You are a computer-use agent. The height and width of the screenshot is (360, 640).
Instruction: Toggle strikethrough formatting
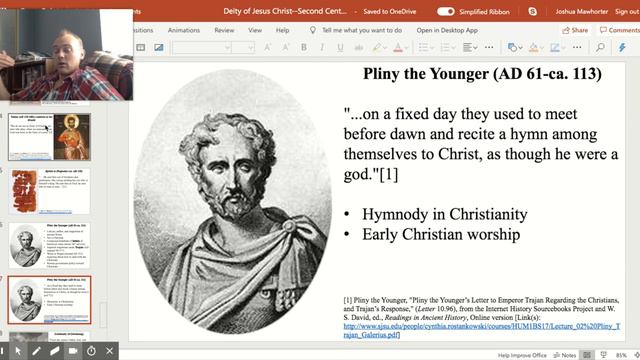tap(359, 48)
